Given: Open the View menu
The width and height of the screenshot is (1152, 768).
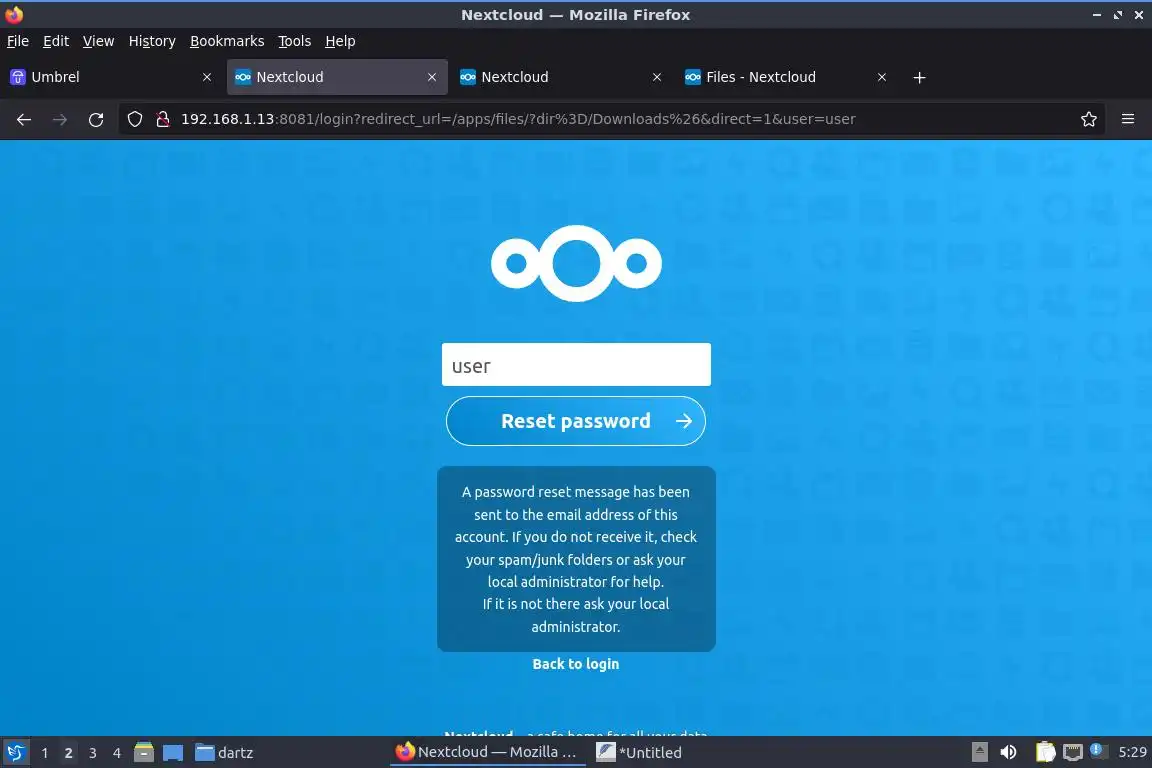Looking at the screenshot, I should pos(98,41).
